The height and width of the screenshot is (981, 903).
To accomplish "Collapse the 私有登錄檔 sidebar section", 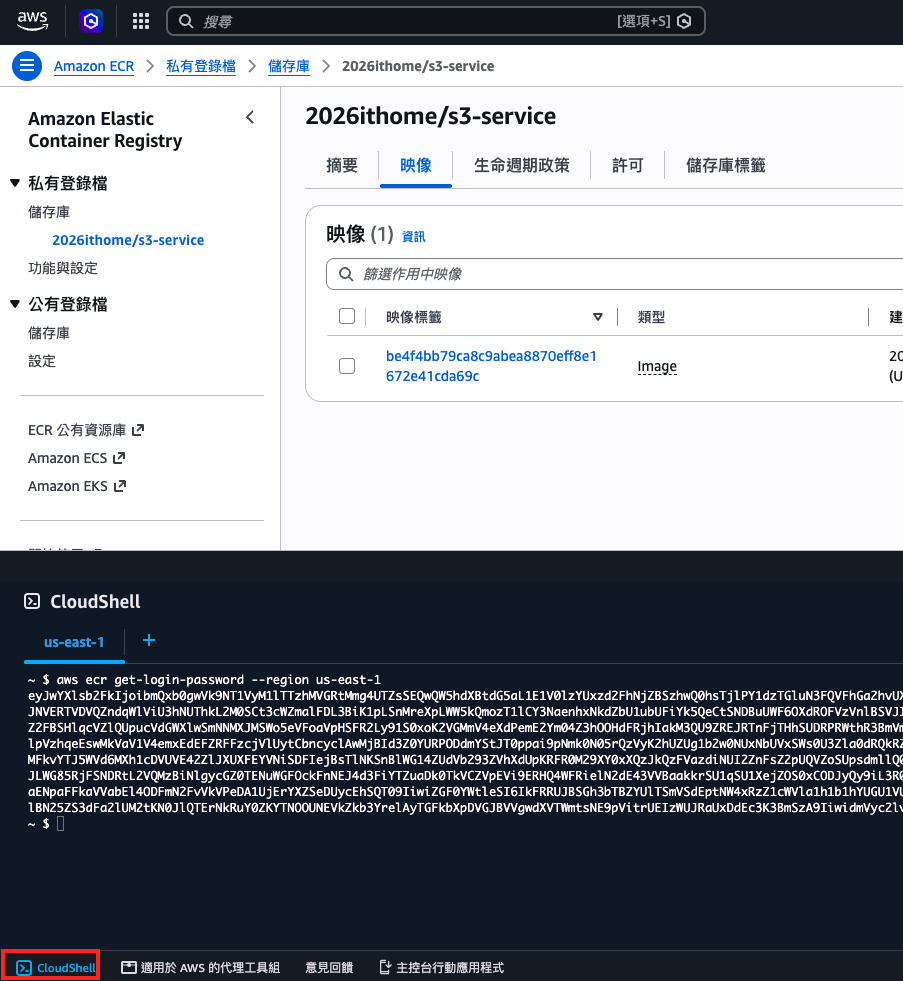I will 15,183.
